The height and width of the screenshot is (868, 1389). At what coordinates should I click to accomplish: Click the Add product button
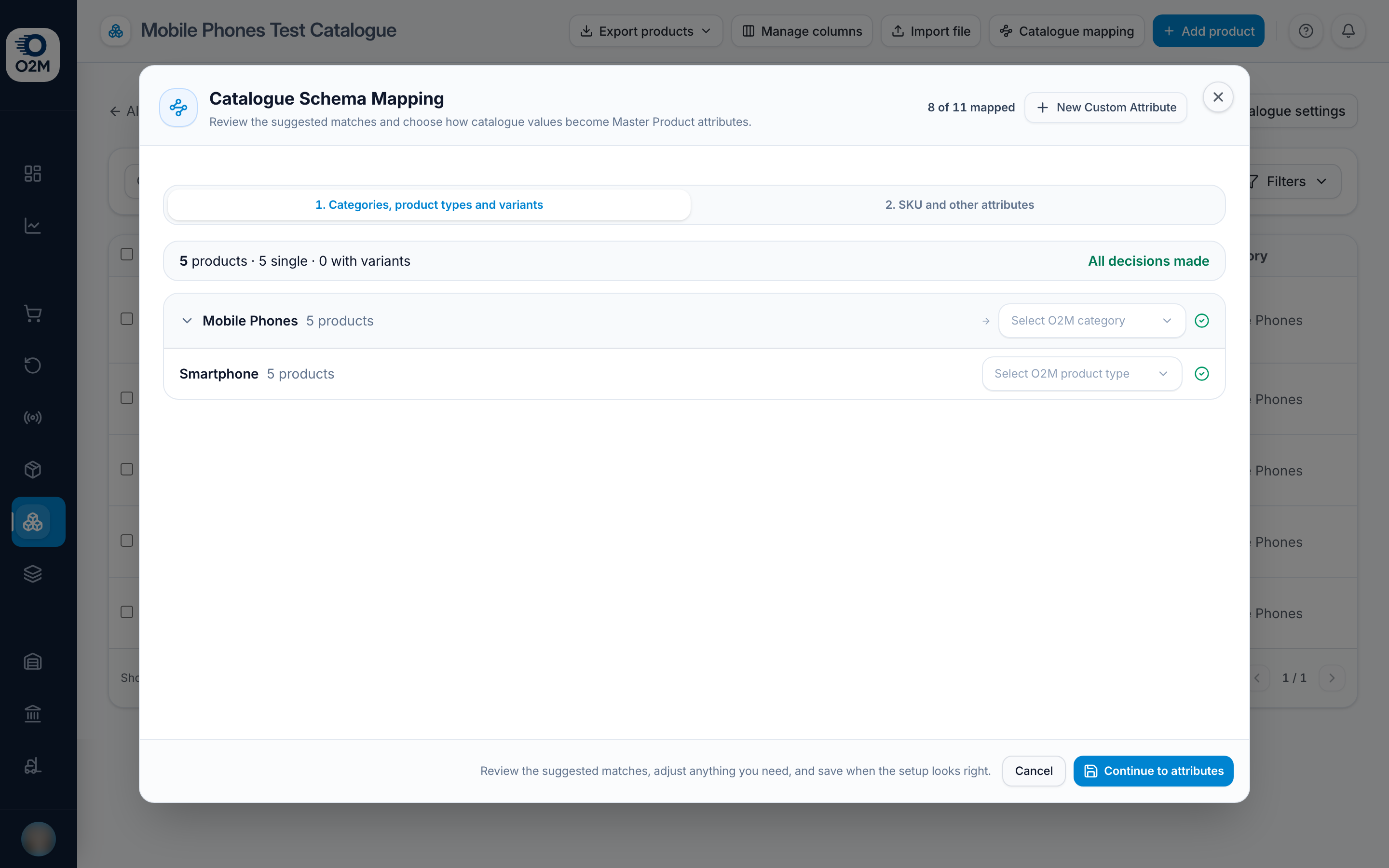click(1208, 31)
